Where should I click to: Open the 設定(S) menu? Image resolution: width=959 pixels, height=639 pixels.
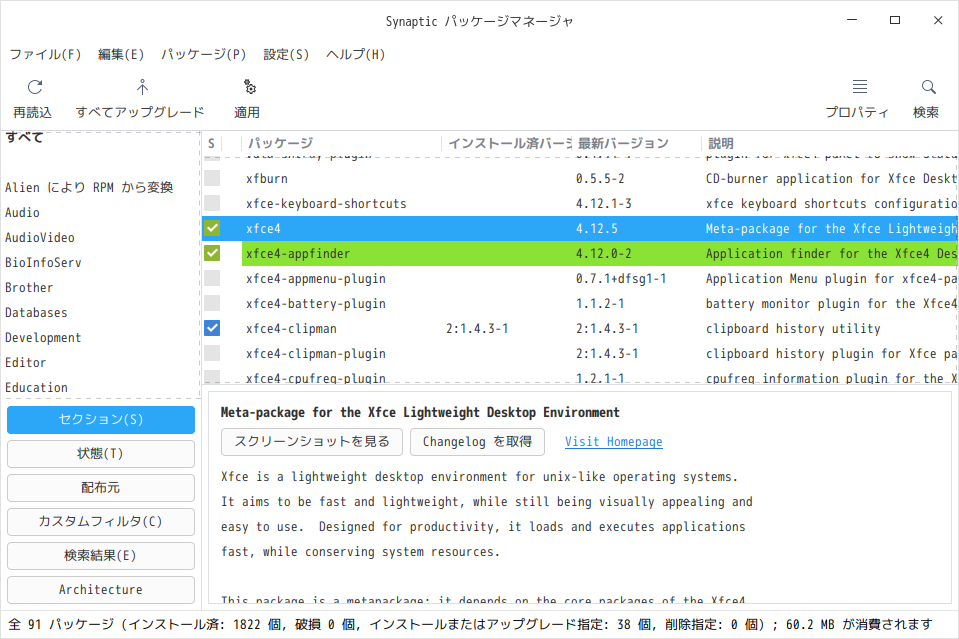pos(286,54)
